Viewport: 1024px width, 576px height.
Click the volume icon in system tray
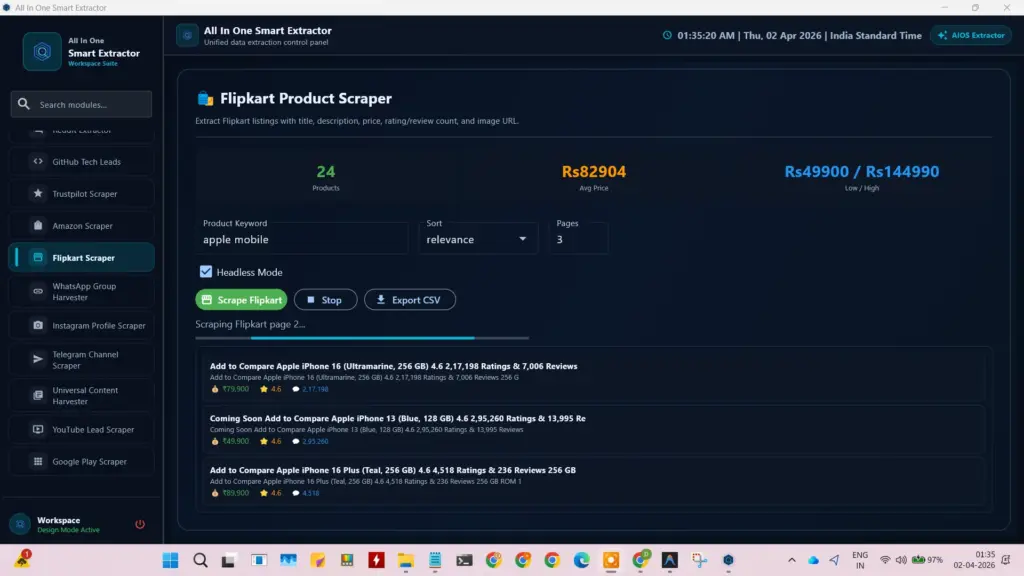901,560
